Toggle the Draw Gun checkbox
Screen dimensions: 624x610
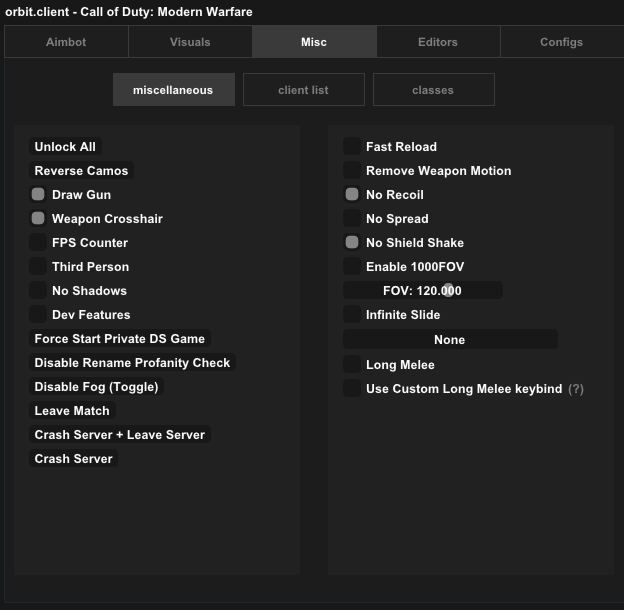click(x=38, y=195)
